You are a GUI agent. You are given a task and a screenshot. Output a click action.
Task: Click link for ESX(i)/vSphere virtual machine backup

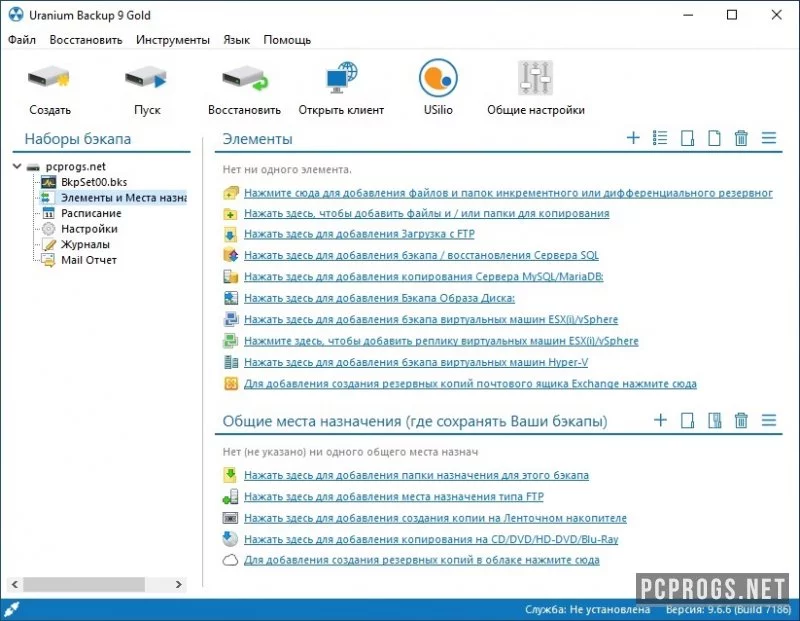[431, 319]
